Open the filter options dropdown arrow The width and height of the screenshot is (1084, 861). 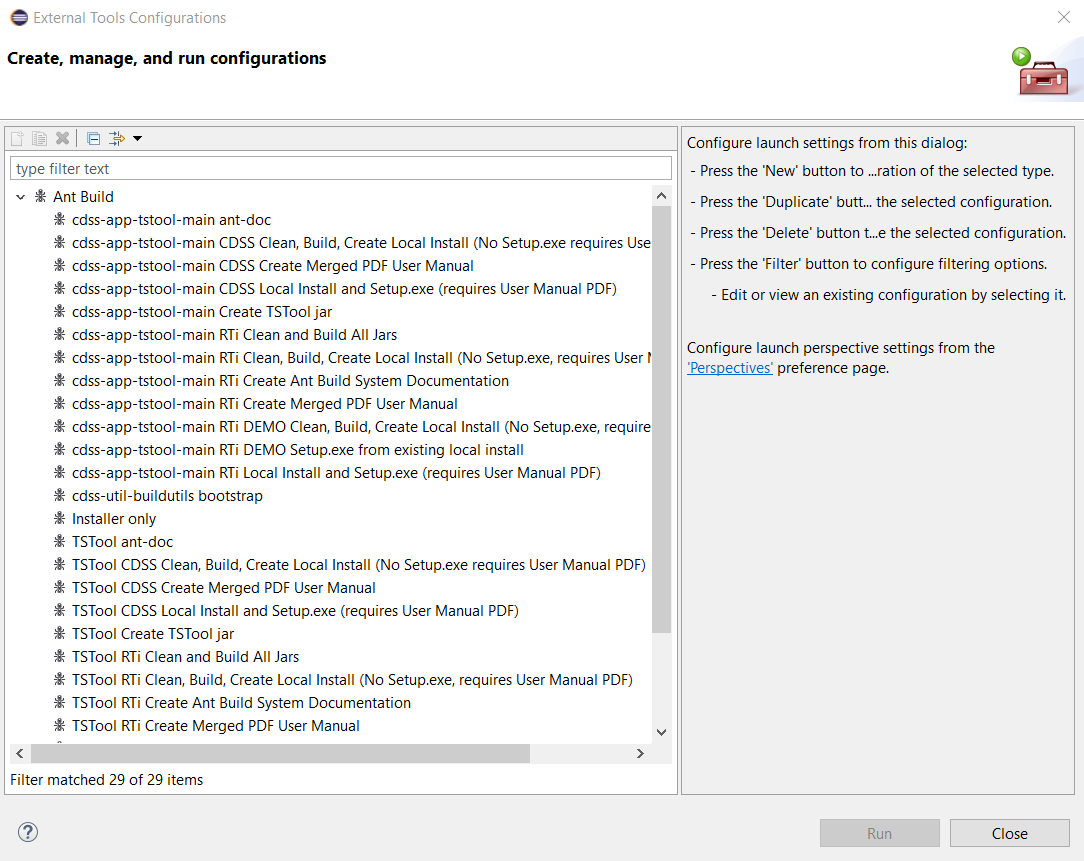(x=138, y=139)
